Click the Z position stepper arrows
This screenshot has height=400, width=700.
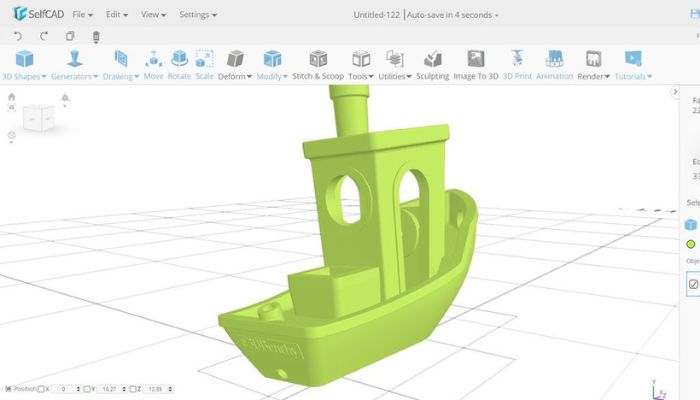tap(170, 389)
